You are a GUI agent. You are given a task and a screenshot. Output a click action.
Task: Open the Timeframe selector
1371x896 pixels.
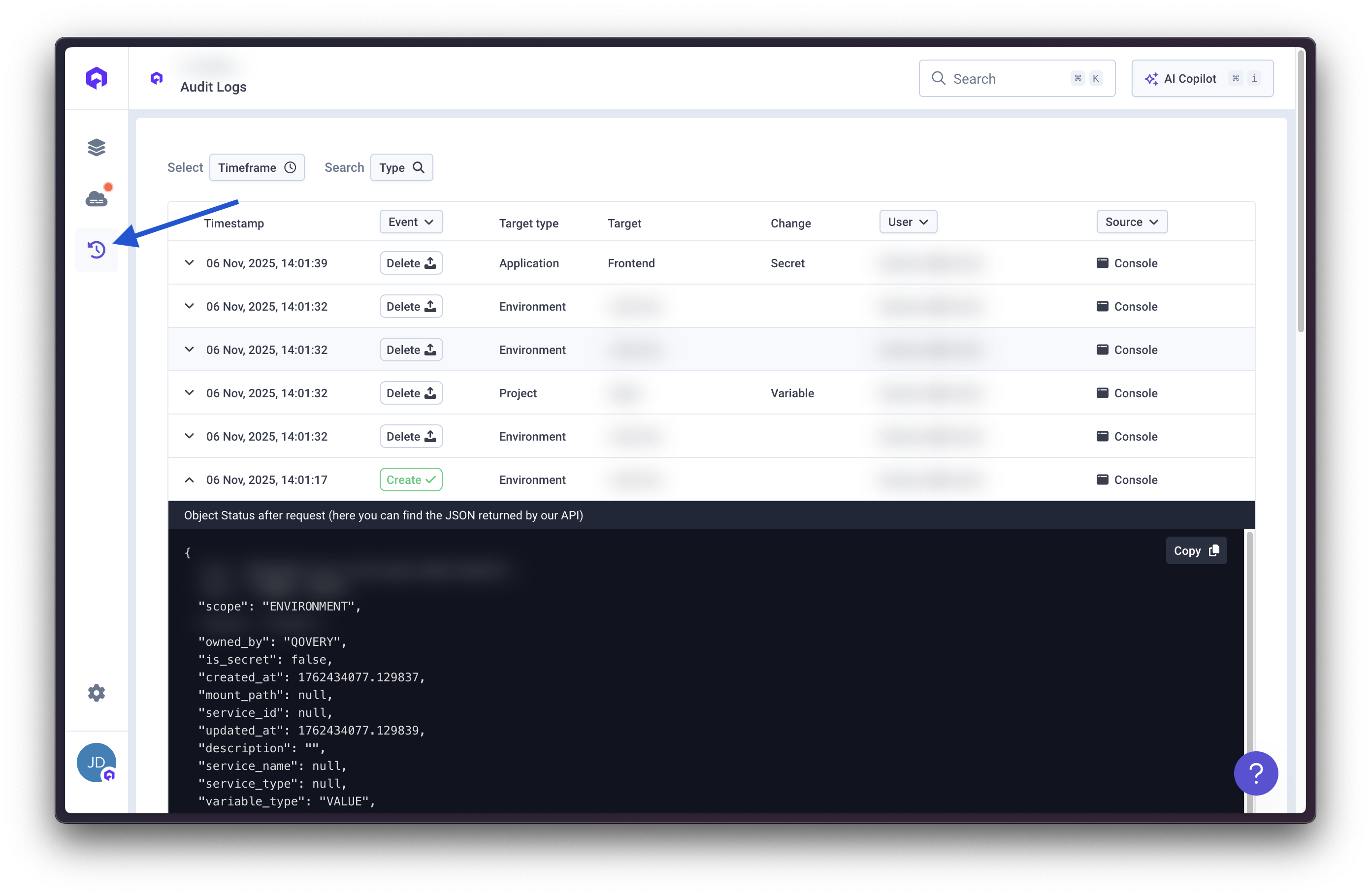tap(257, 167)
